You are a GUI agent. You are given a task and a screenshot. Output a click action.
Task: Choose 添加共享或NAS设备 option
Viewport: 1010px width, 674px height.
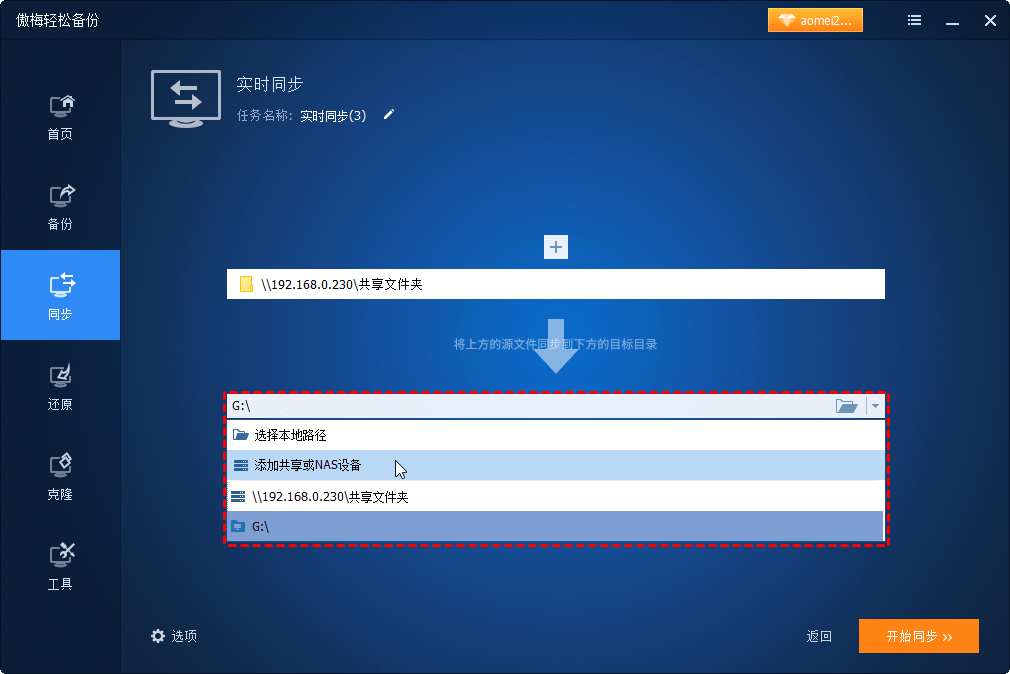pos(556,465)
